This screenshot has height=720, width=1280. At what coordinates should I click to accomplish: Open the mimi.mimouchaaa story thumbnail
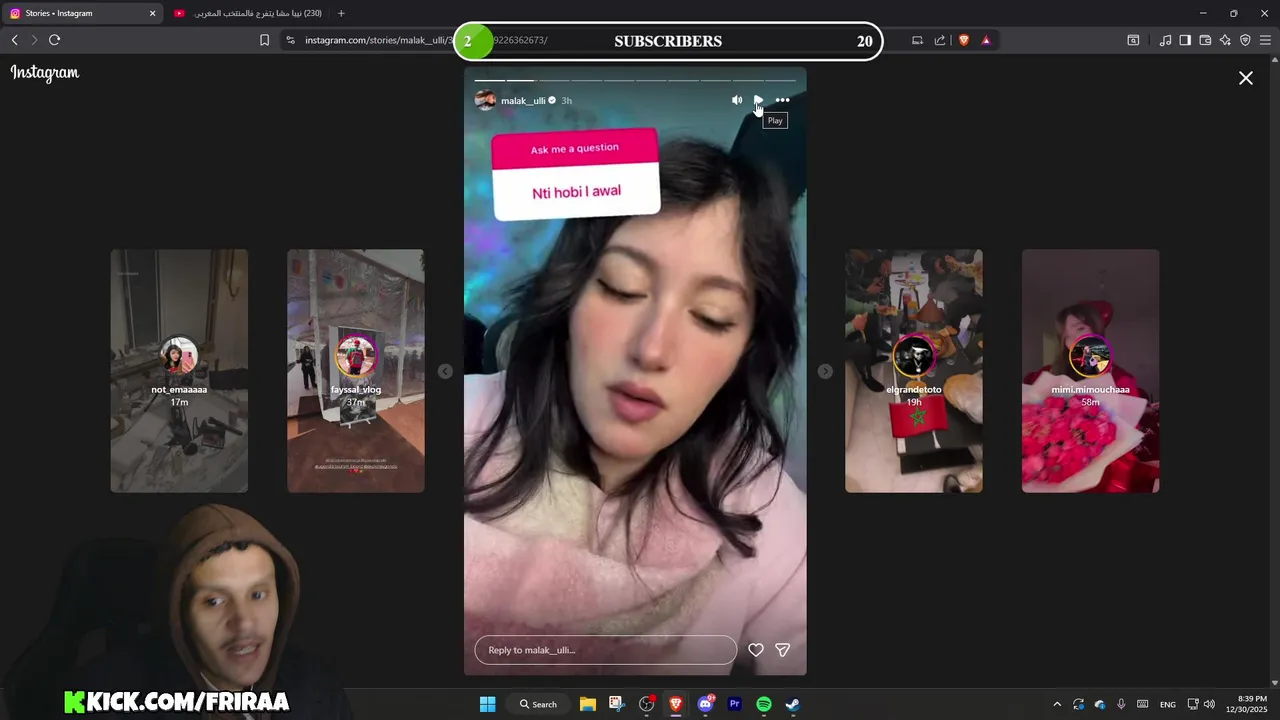tap(1091, 371)
